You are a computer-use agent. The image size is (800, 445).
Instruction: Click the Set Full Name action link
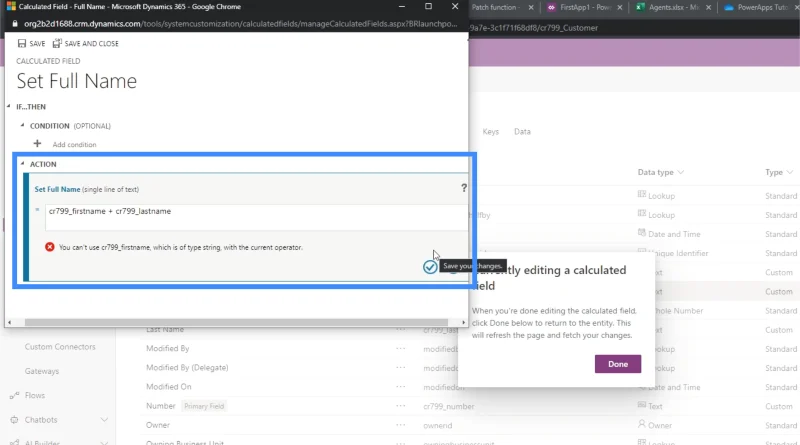click(x=57, y=189)
